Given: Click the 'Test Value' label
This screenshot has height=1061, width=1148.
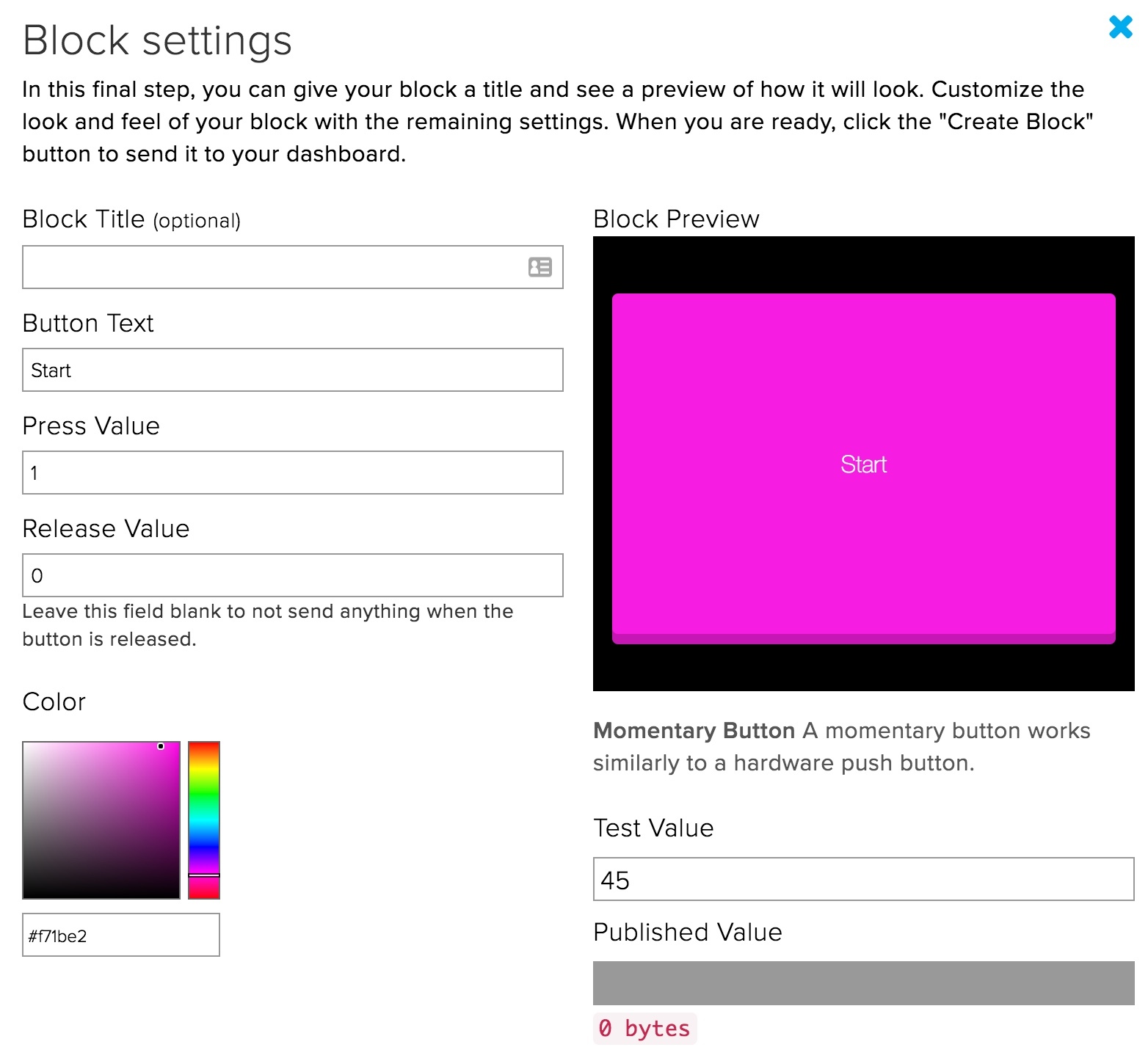Looking at the screenshot, I should click(x=653, y=828).
